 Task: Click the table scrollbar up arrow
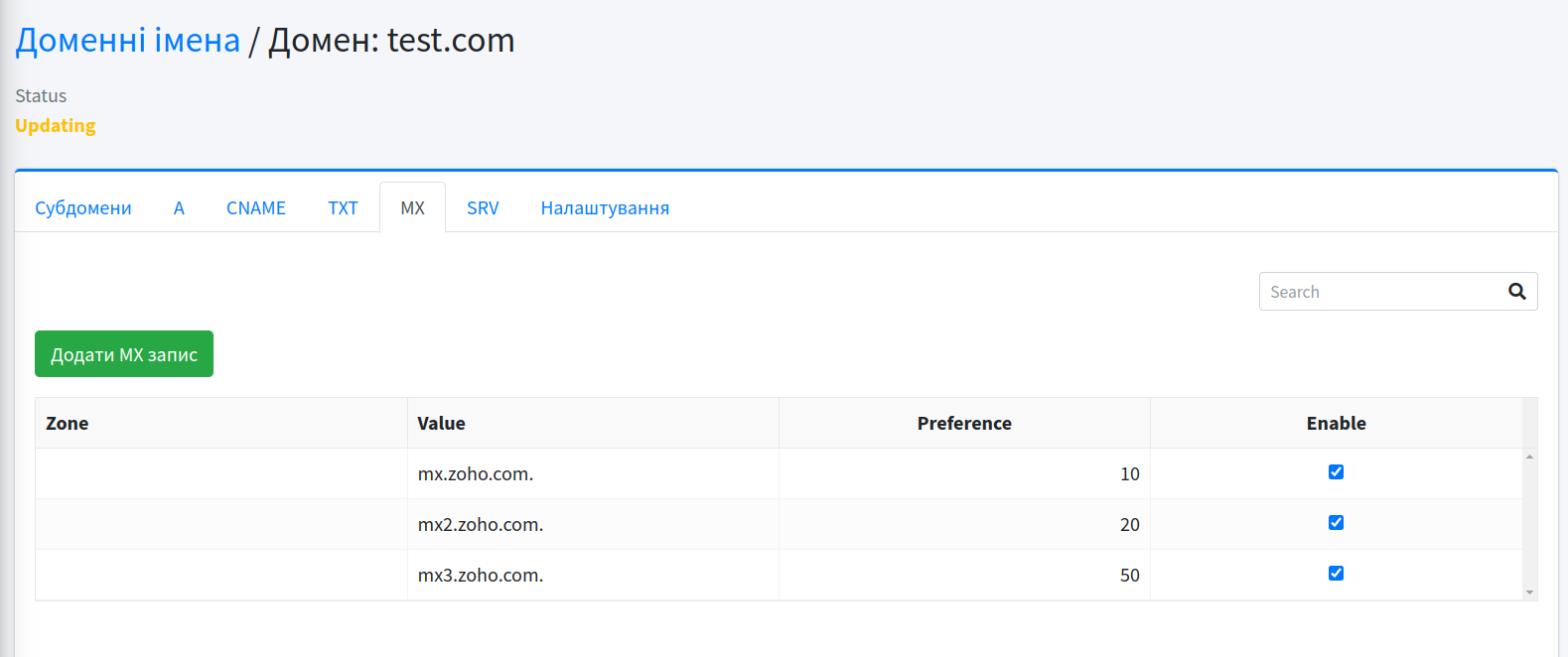(1529, 457)
